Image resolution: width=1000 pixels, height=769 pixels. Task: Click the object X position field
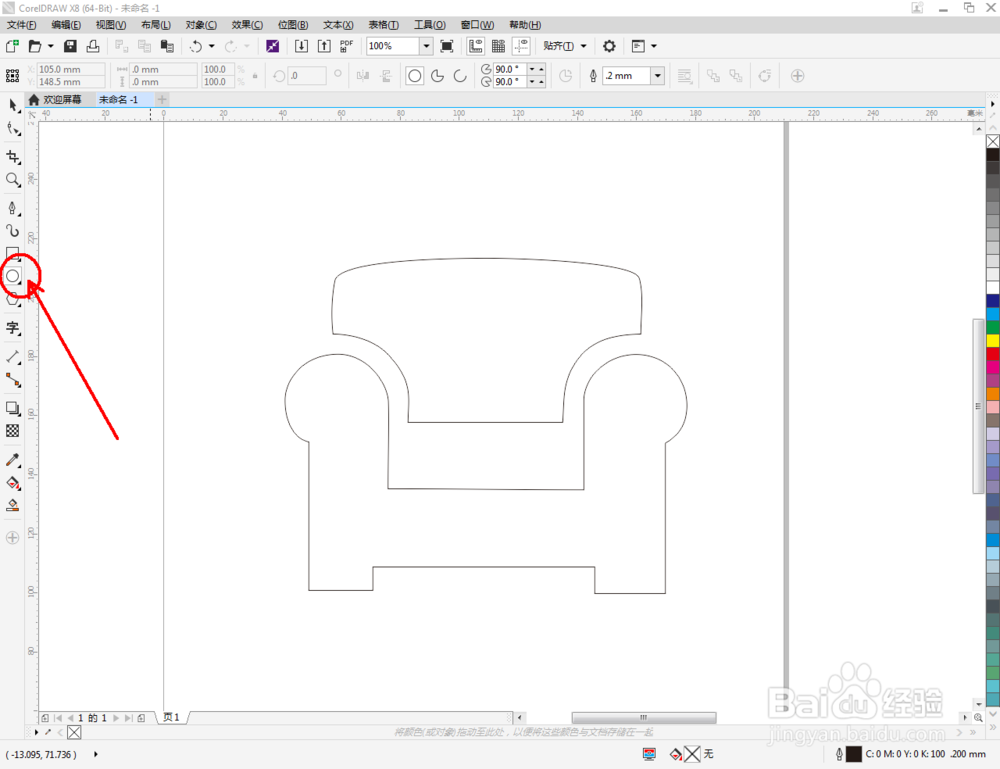[71, 69]
